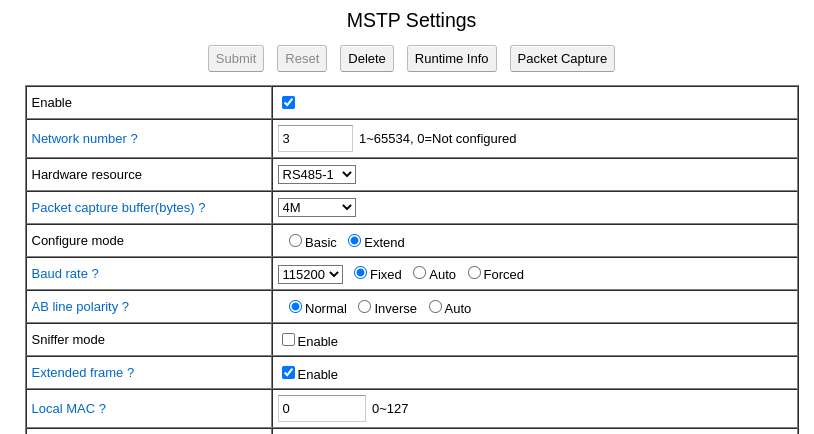Open the Network number help link
This screenshot has height=434, width=814.
(x=85, y=139)
